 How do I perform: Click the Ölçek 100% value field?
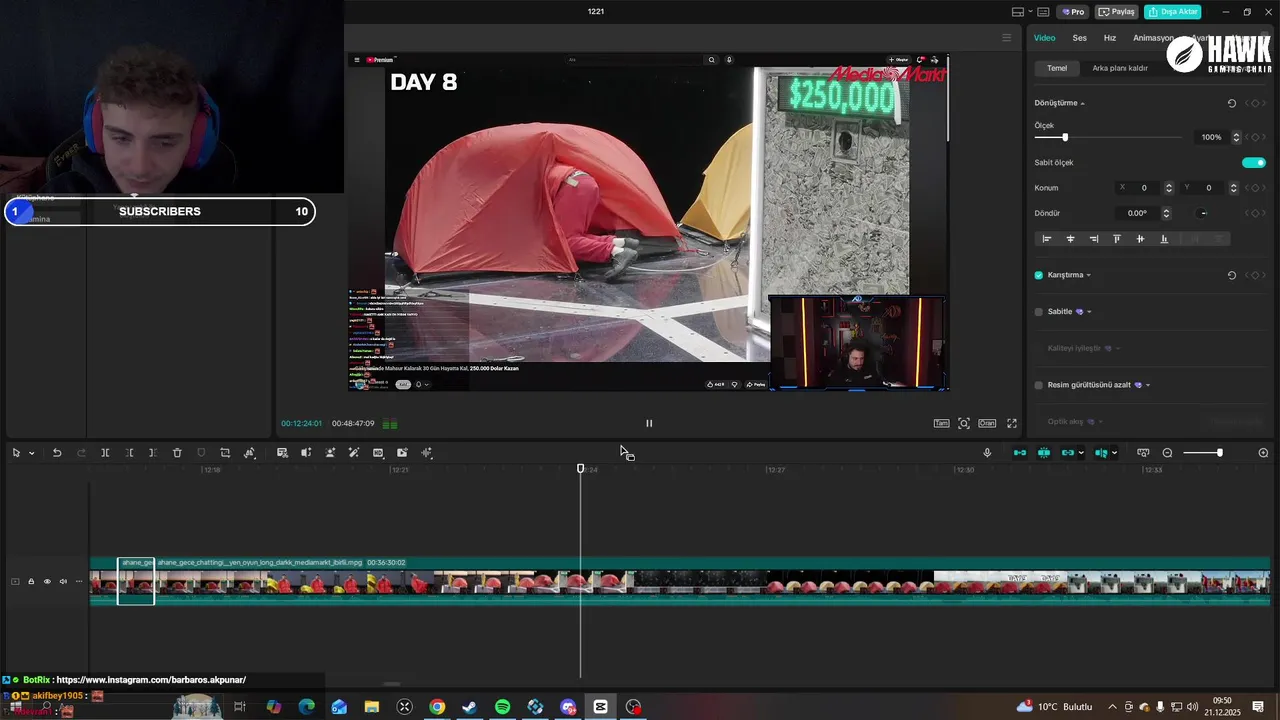(1211, 137)
